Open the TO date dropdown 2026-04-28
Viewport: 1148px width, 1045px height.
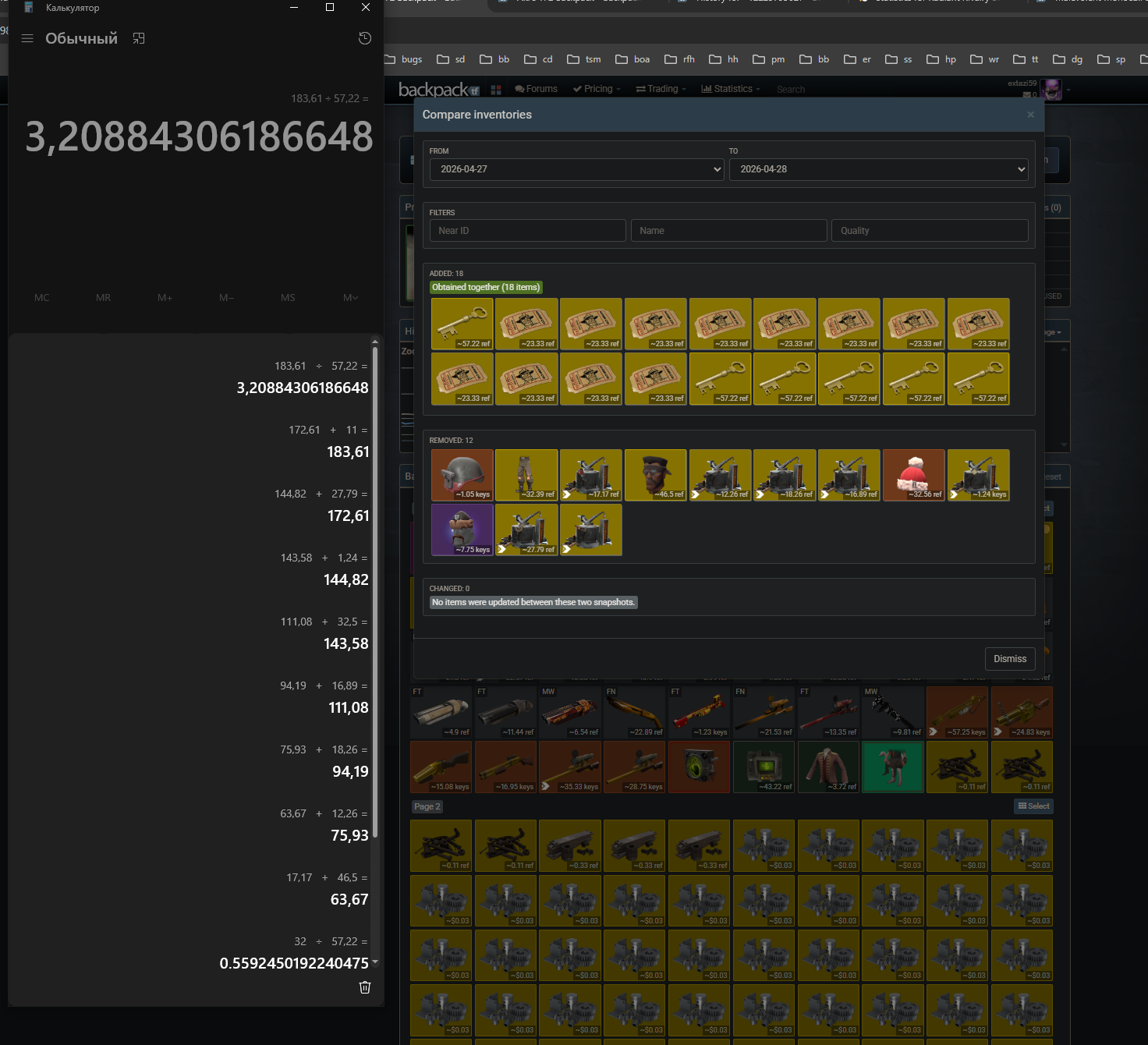tap(878, 169)
